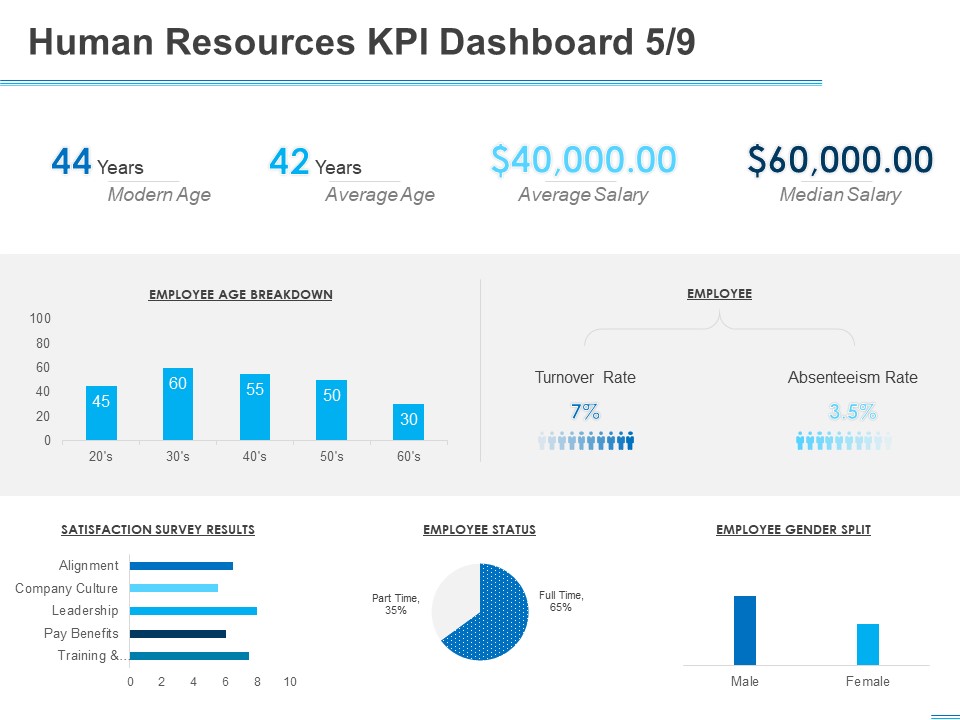960x720 pixels.
Task: Click the 44 Years value
Action: click(97, 162)
